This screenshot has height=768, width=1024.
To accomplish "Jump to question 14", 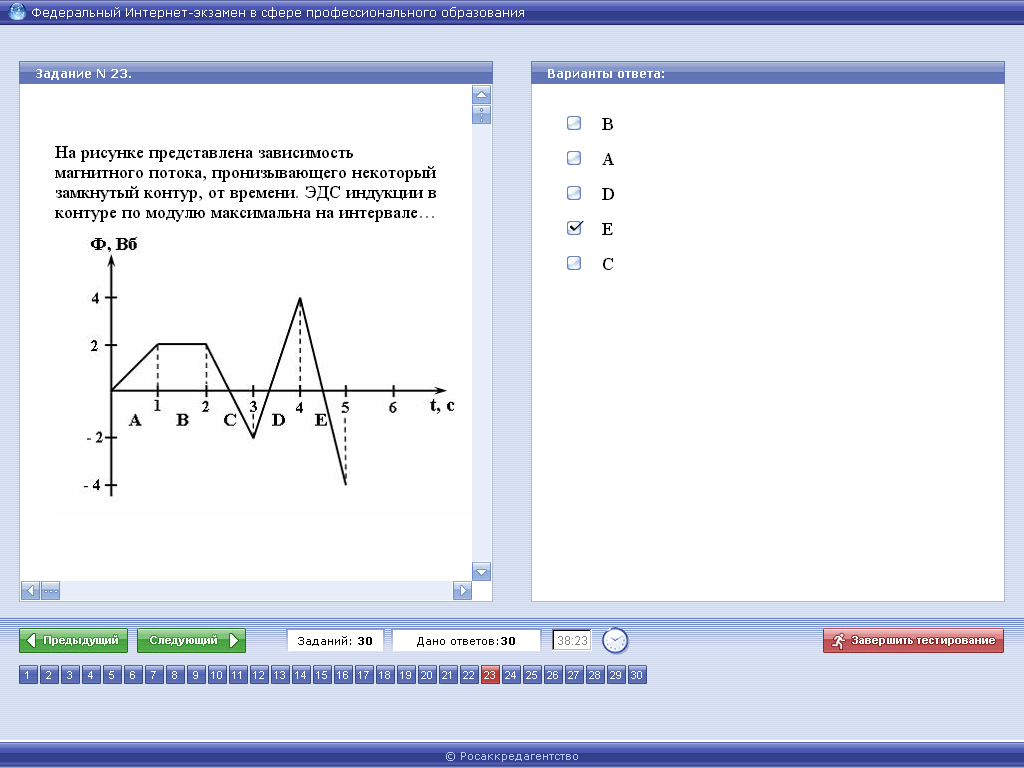I will coord(300,675).
